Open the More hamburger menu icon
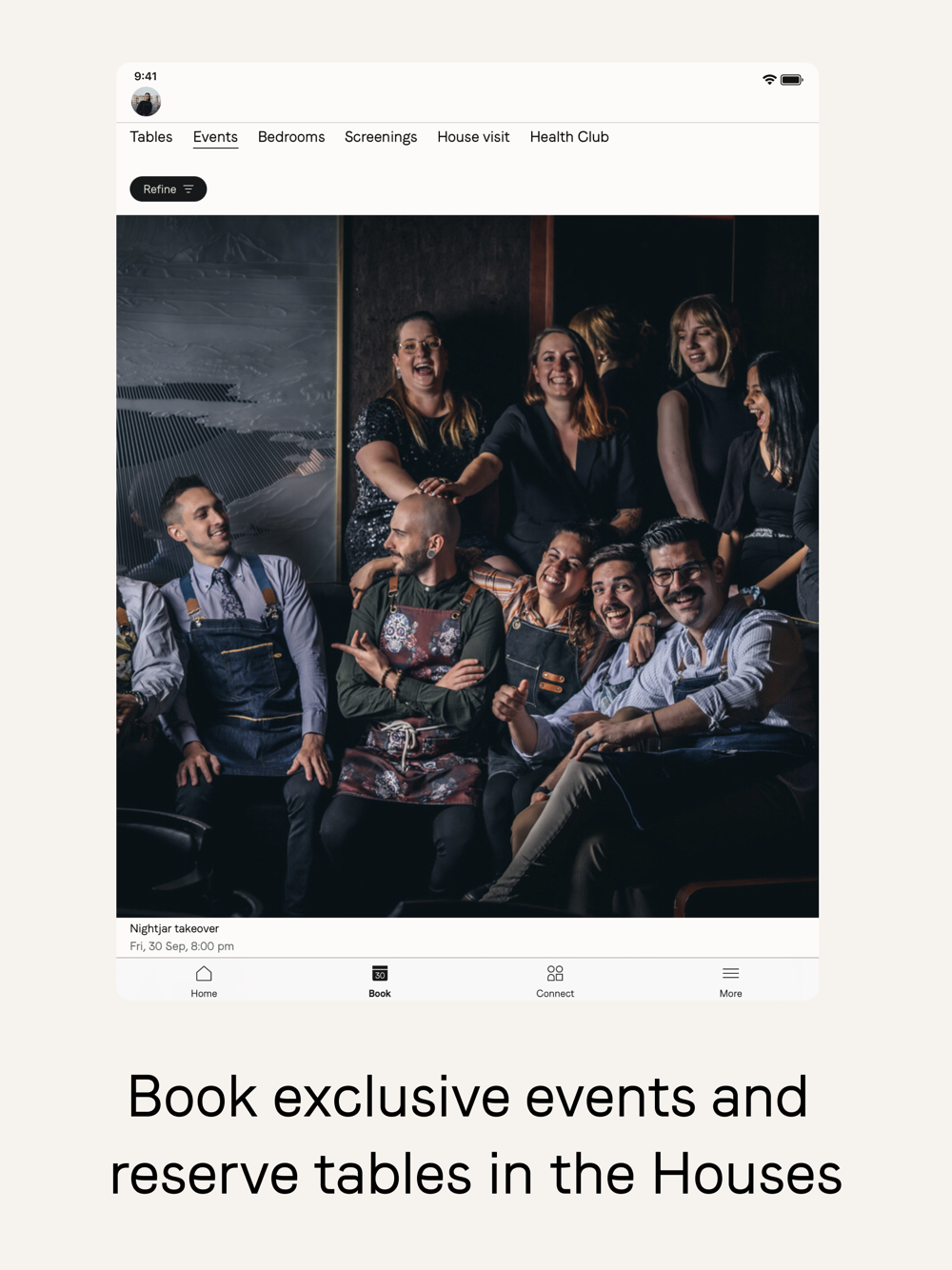 pyautogui.click(x=730, y=973)
